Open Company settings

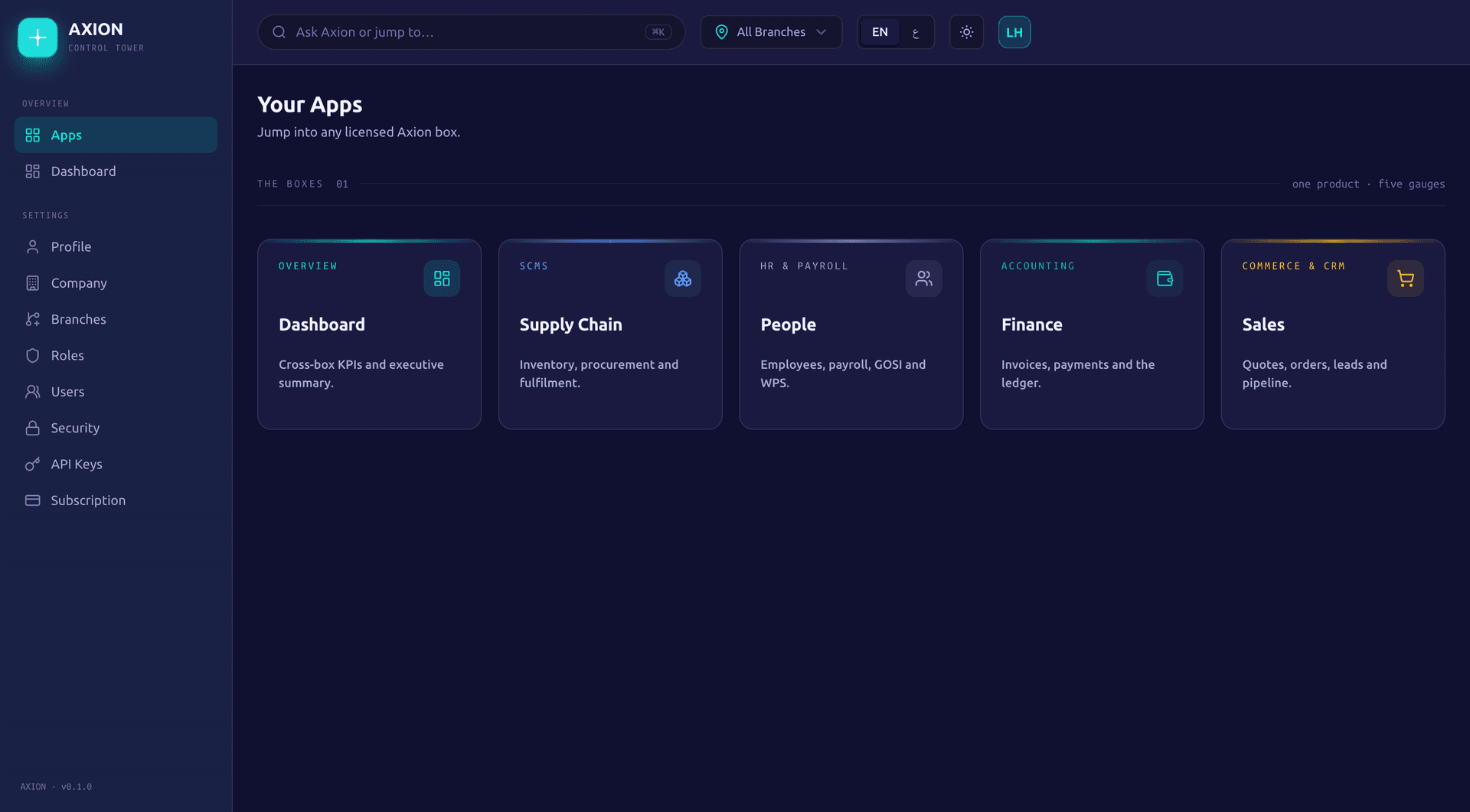click(116, 283)
